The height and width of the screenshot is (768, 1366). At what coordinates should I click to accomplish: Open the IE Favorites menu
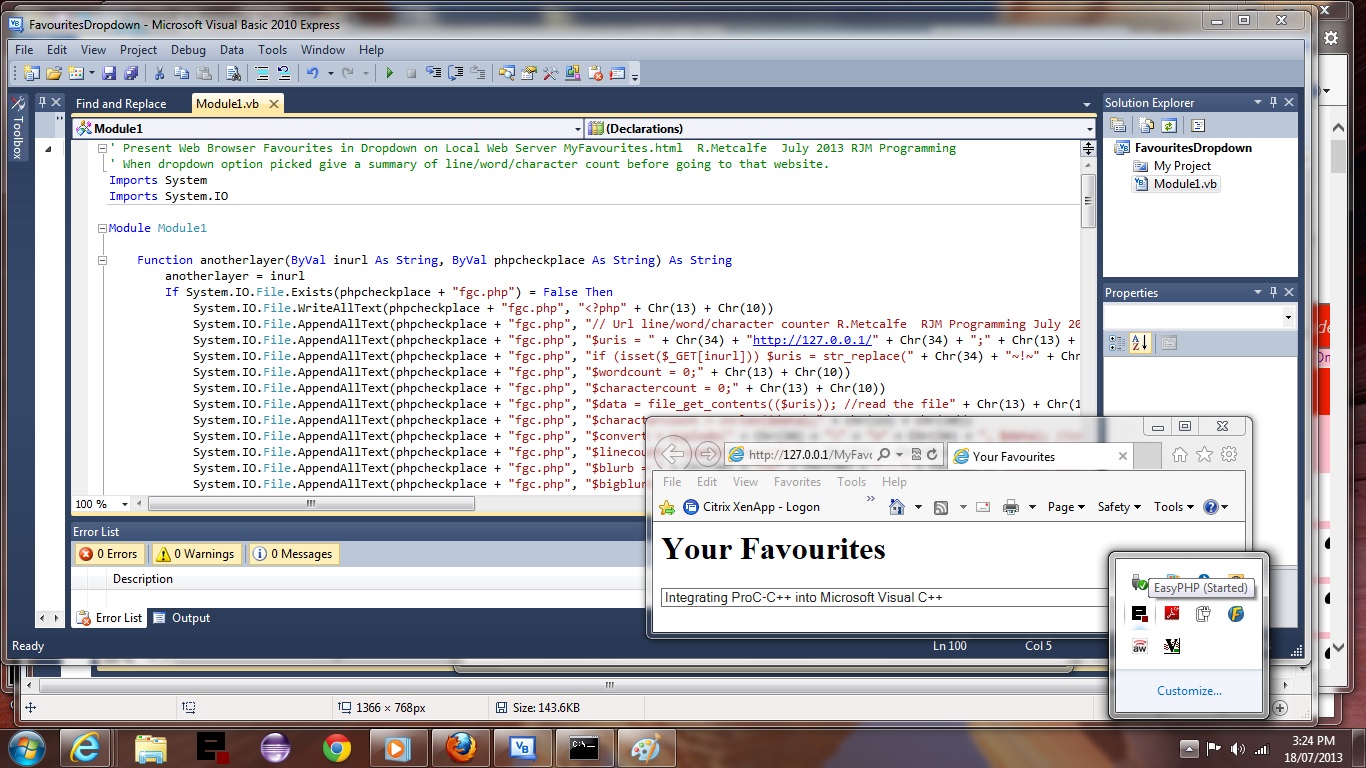[797, 481]
